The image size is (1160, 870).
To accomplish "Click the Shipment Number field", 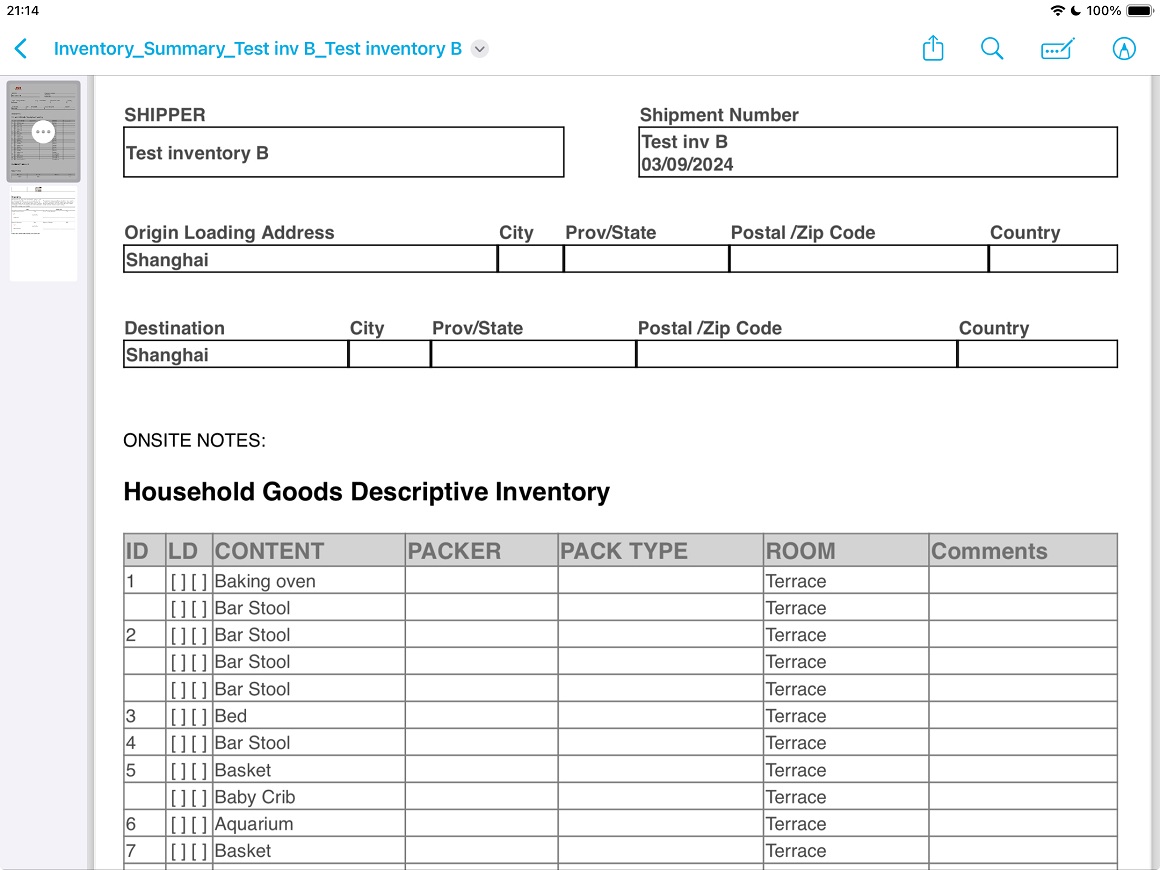I will point(877,153).
